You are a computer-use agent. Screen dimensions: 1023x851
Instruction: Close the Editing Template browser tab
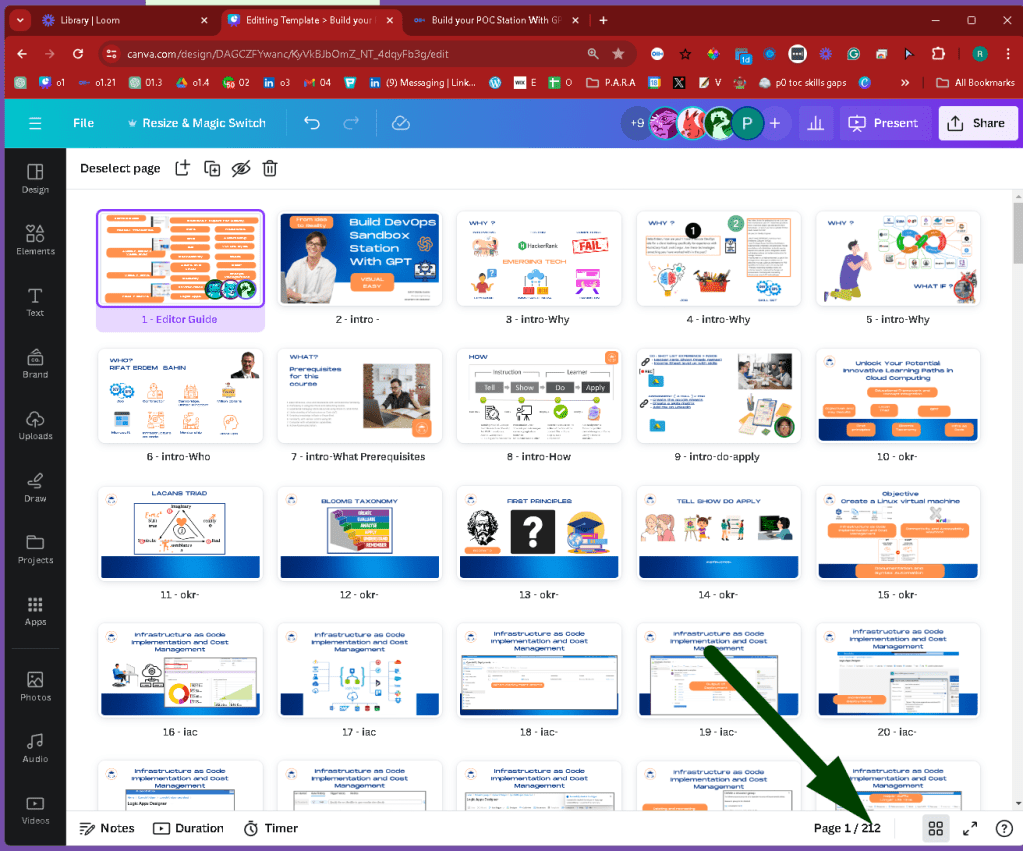[x=389, y=20]
